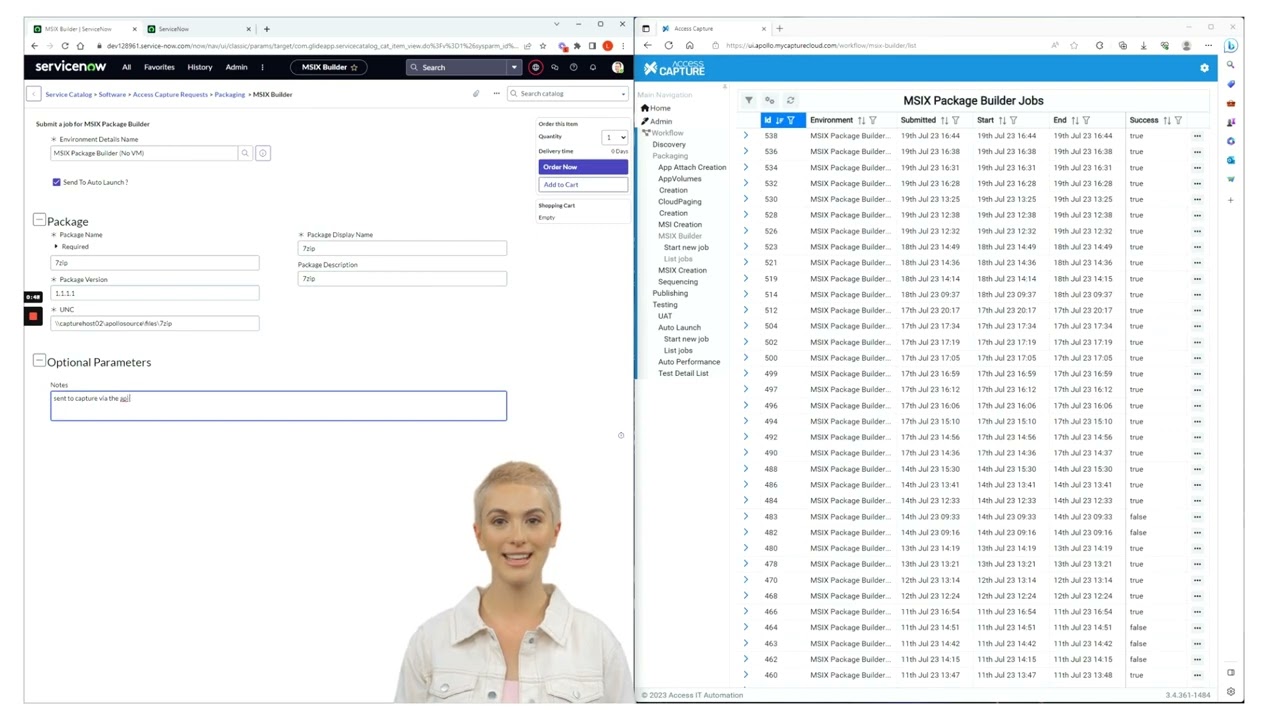Click the red recording stop button
The width and height of the screenshot is (1280, 720).
tap(33, 316)
